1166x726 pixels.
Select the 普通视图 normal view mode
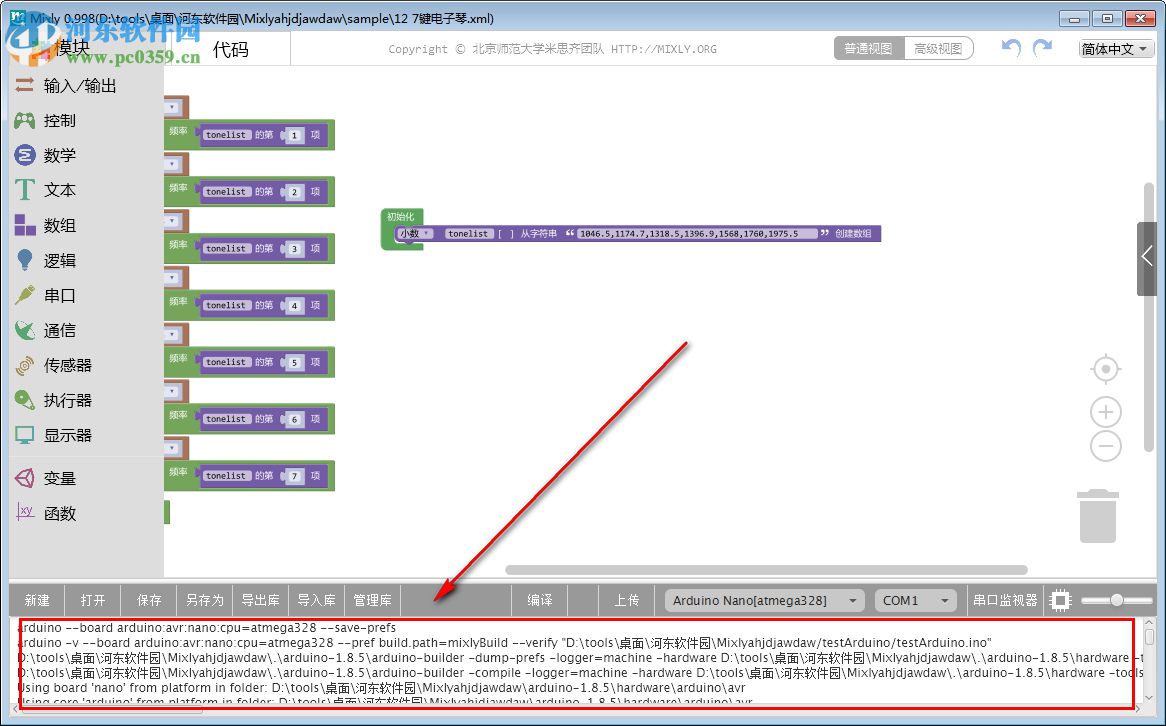pyautogui.click(x=868, y=47)
